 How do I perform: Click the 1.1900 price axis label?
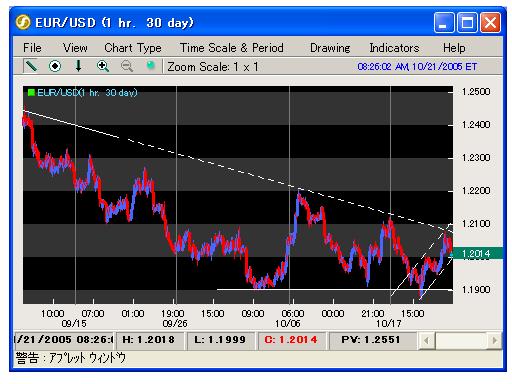coord(476,289)
